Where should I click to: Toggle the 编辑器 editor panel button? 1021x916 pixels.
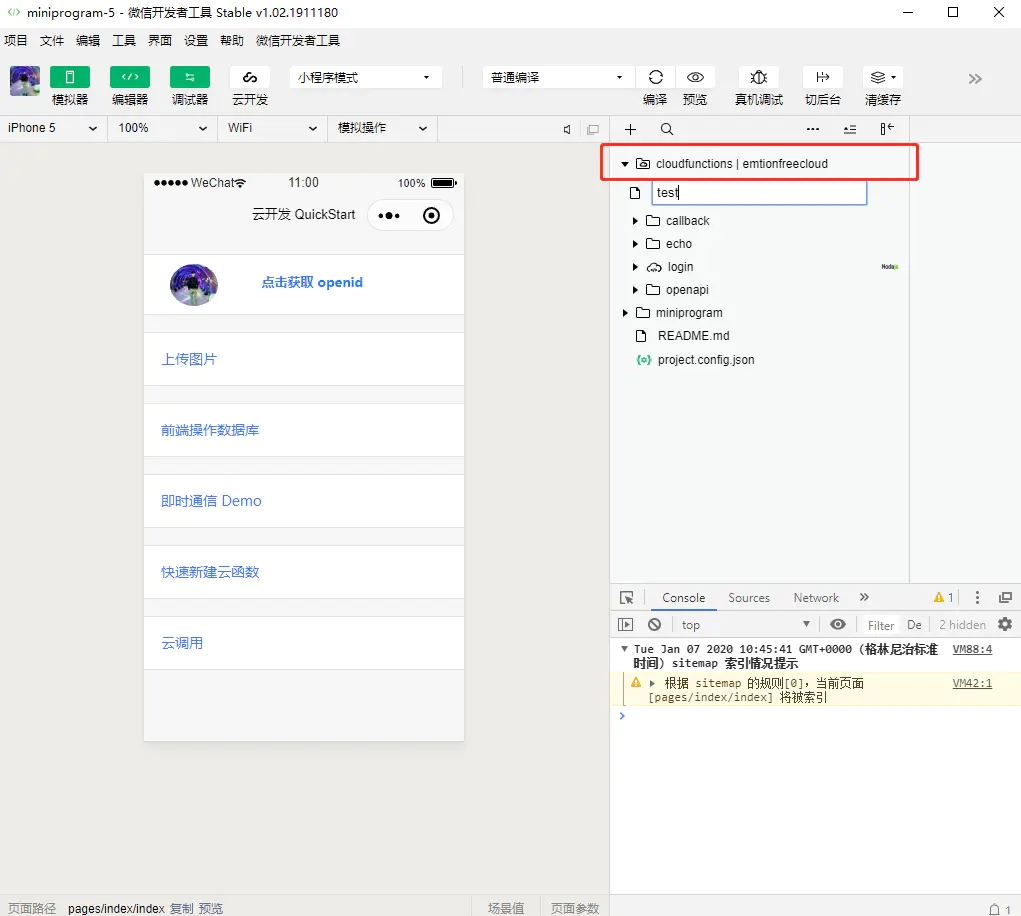[x=130, y=77]
